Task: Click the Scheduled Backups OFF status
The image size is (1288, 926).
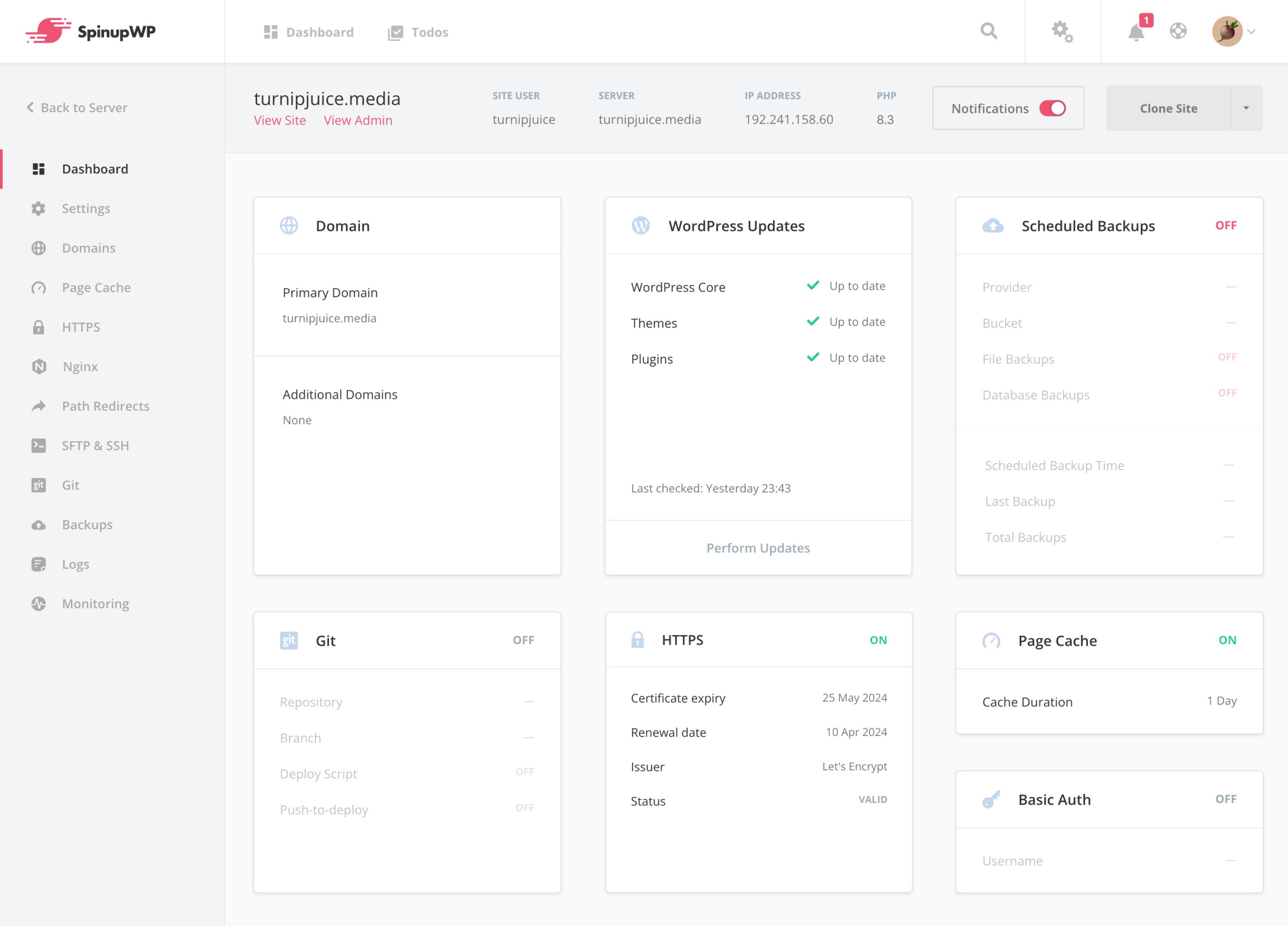Action: click(x=1226, y=225)
